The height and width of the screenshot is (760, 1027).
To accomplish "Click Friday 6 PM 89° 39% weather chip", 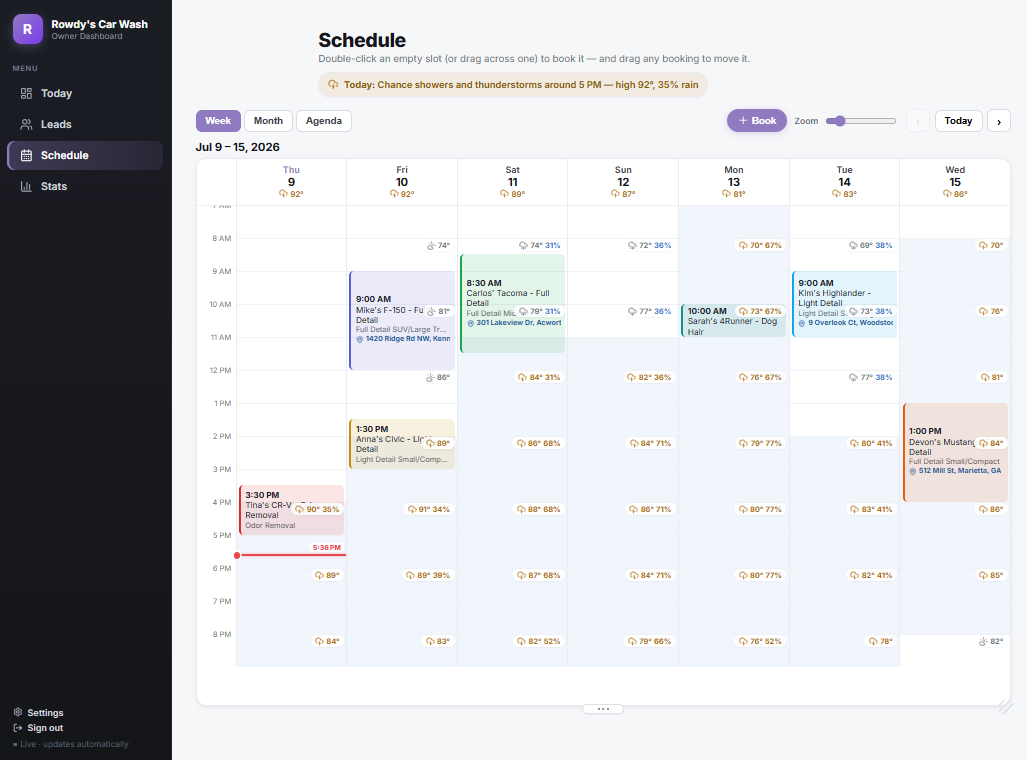I will (x=429, y=576).
